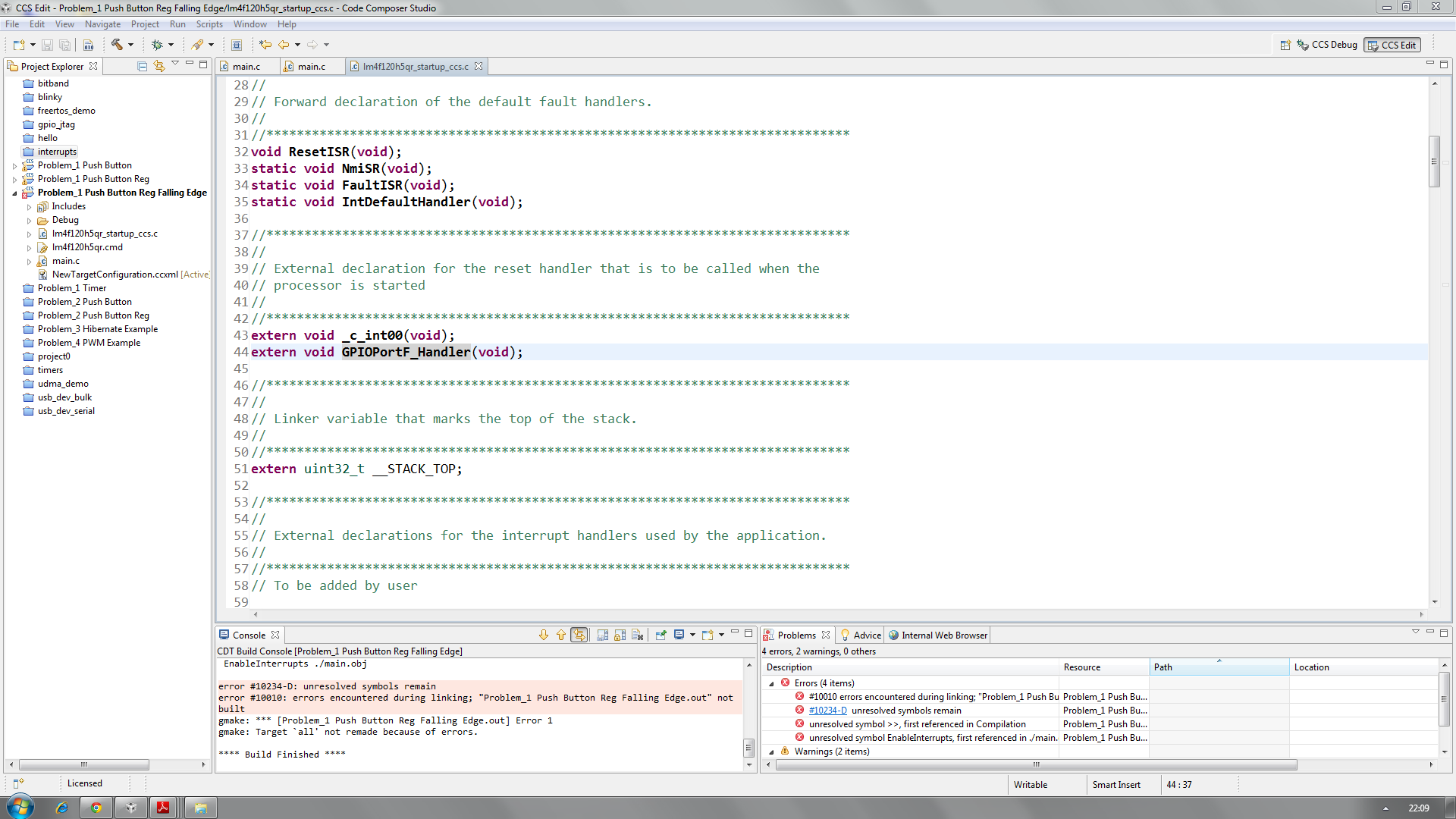
Task: Select lm4f120h5qr.cmd file in tree
Action: pyautogui.click(x=87, y=247)
